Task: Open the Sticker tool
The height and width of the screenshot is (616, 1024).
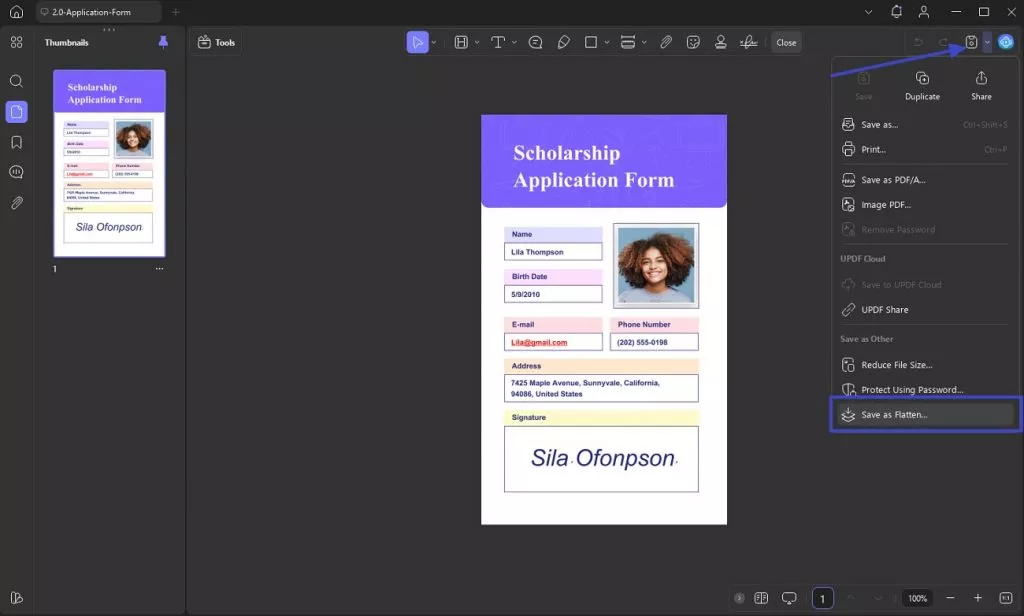Action: [694, 42]
